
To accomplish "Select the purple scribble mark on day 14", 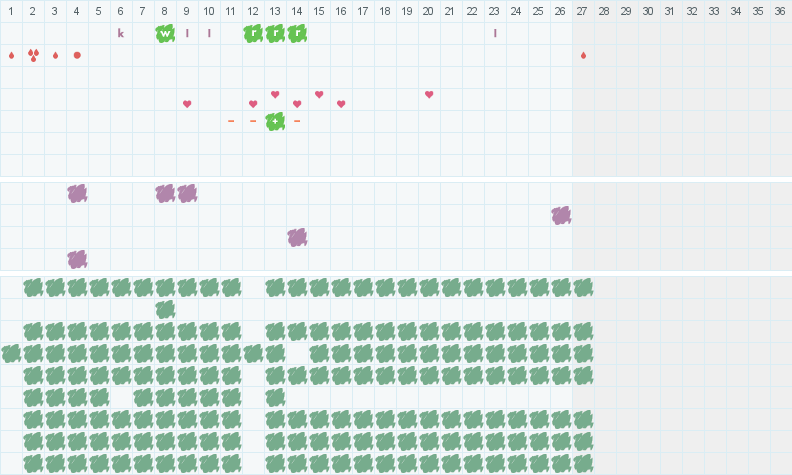I will coord(297,237).
